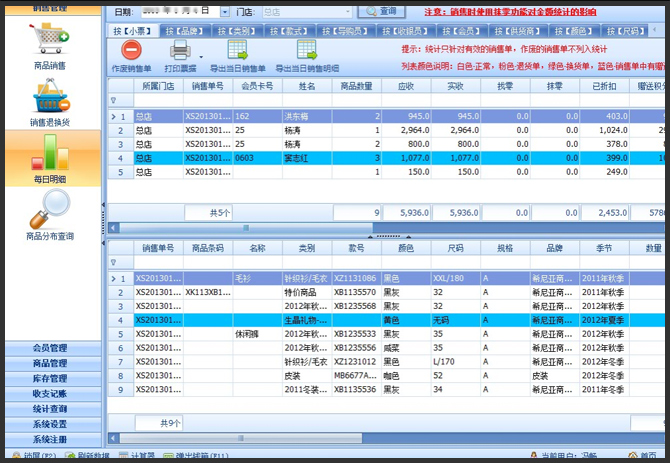The image size is (670, 463).
Task: Open the red underlined 注意 warning link
Action: (510, 12)
